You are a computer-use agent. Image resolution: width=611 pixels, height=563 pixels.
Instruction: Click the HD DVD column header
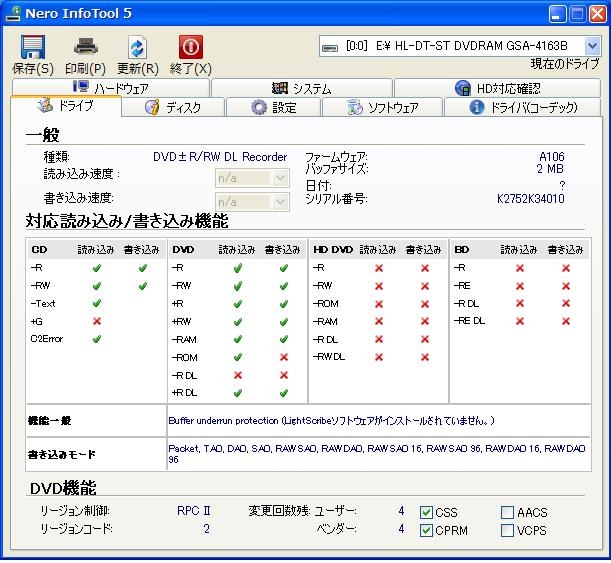click(333, 250)
